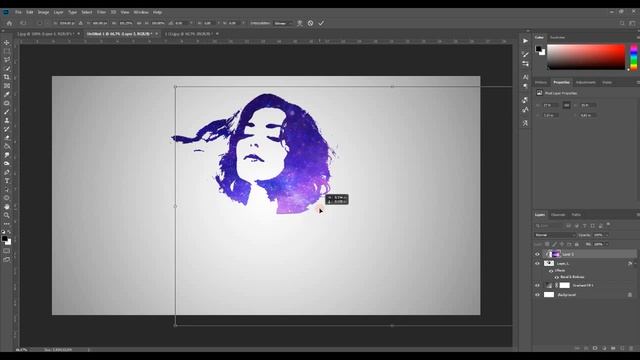Select the Spot Healing Brush tool
This screenshot has height=360, width=640.
point(7,103)
